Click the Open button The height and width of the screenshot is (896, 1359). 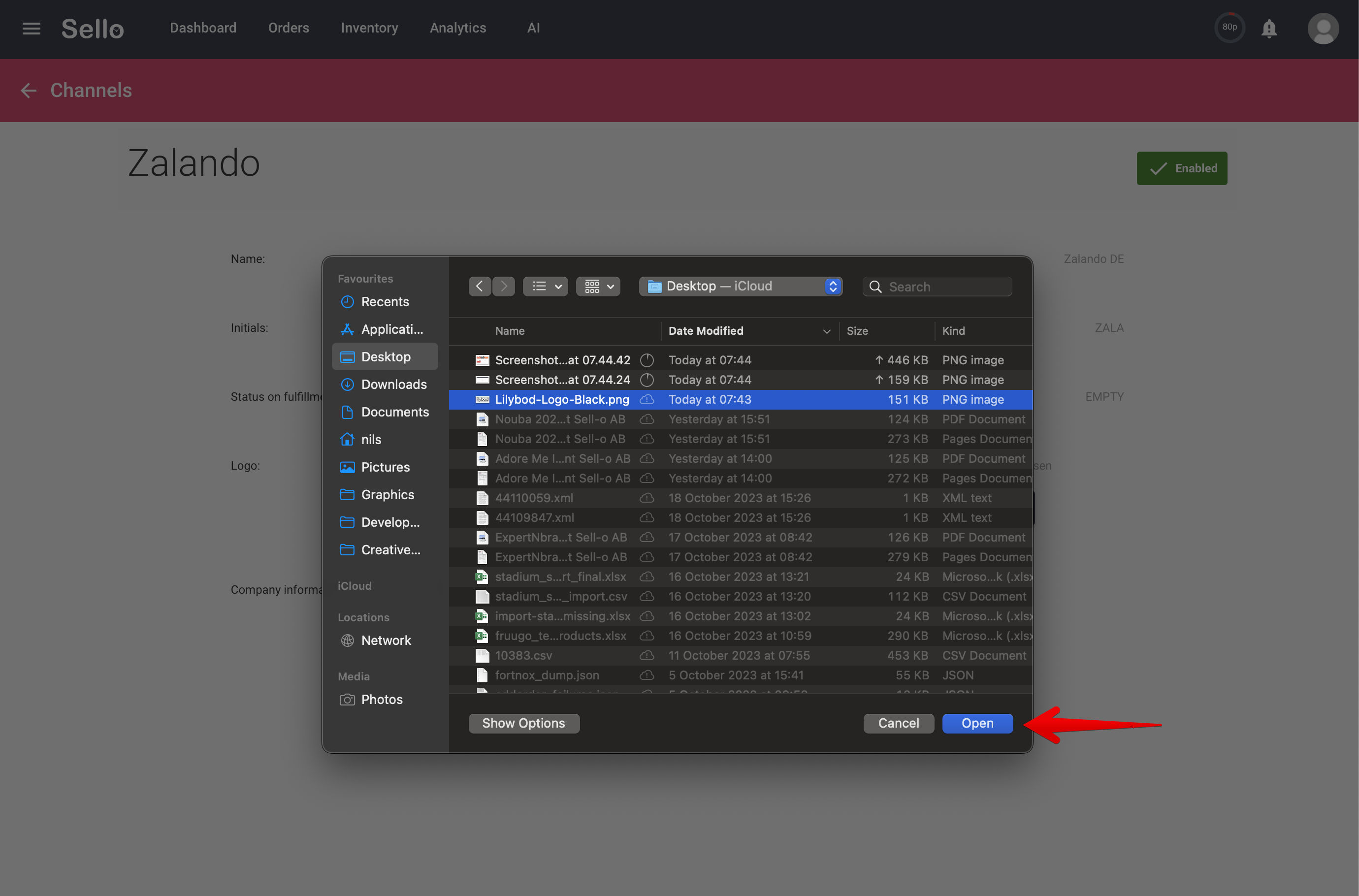(x=977, y=723)
